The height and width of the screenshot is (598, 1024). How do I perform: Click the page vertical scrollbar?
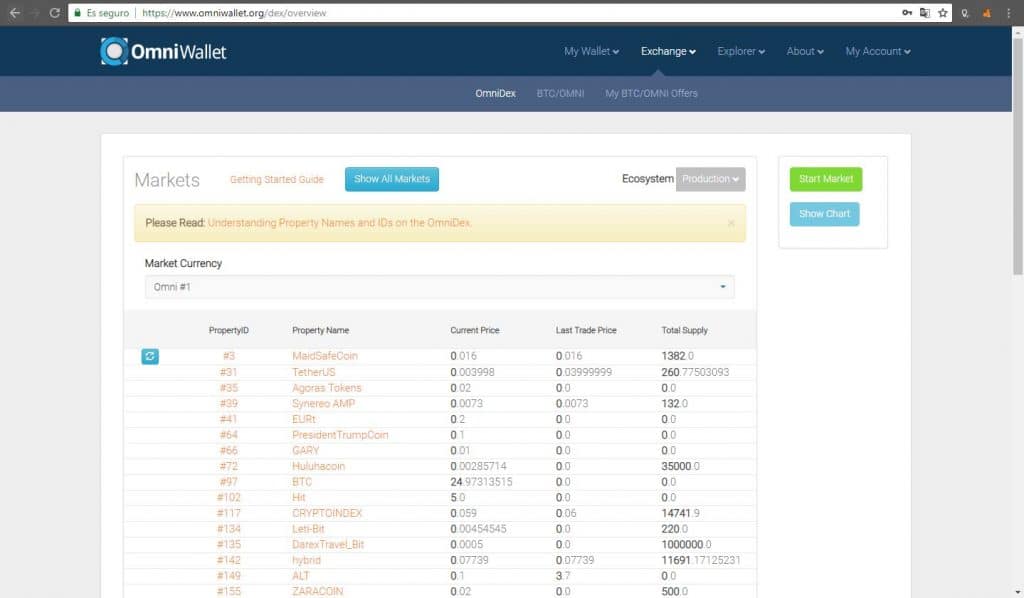[x=1017, y=157]
